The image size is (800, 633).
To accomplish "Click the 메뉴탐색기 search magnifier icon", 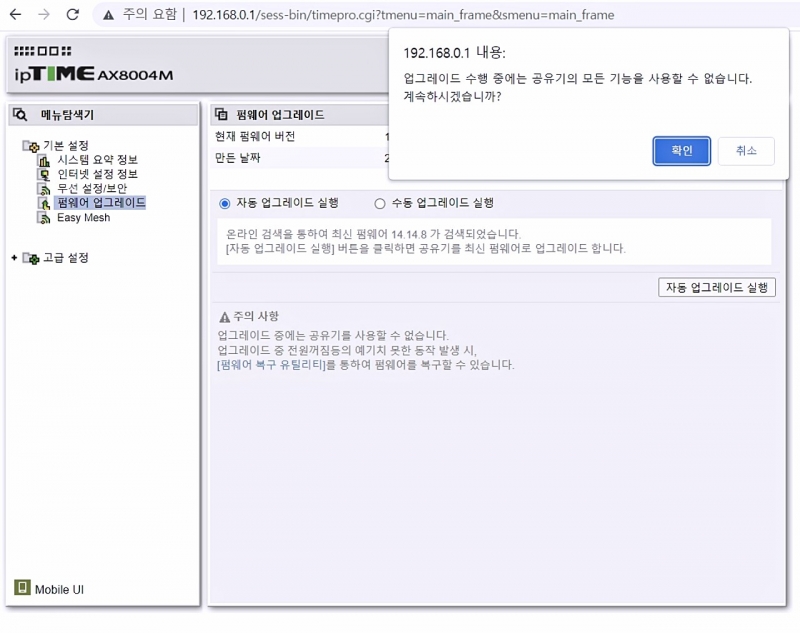I will pyautogui.click(x=21, y=115).
